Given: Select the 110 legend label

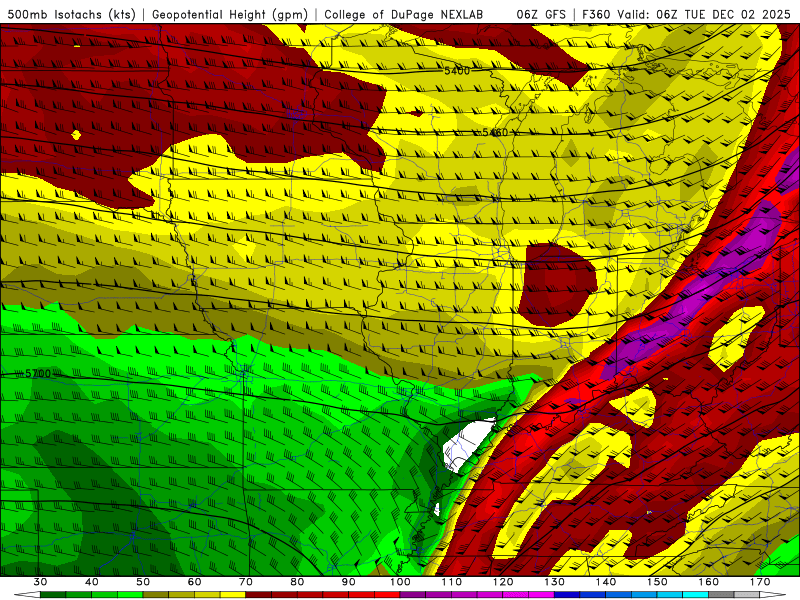Looking at the screenshot, I should coord(452,582).
